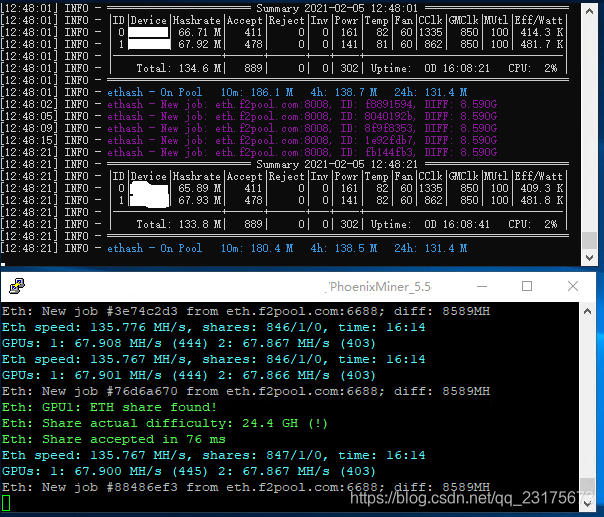This screenshot has width=604, height=517.
Task: Click the upper miner window scrollbar up arrow
Action: [x=589, y=12]
